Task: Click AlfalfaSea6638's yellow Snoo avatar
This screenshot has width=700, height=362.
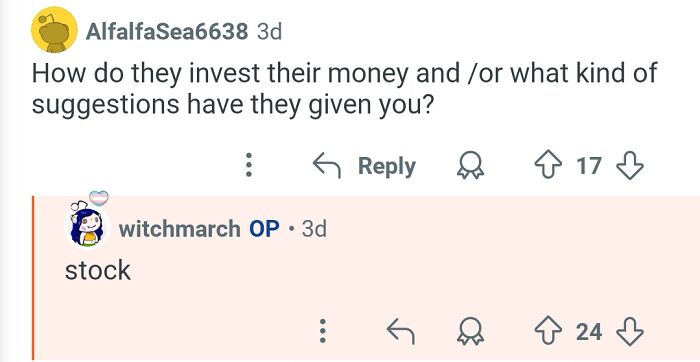Action: [53, 30]
